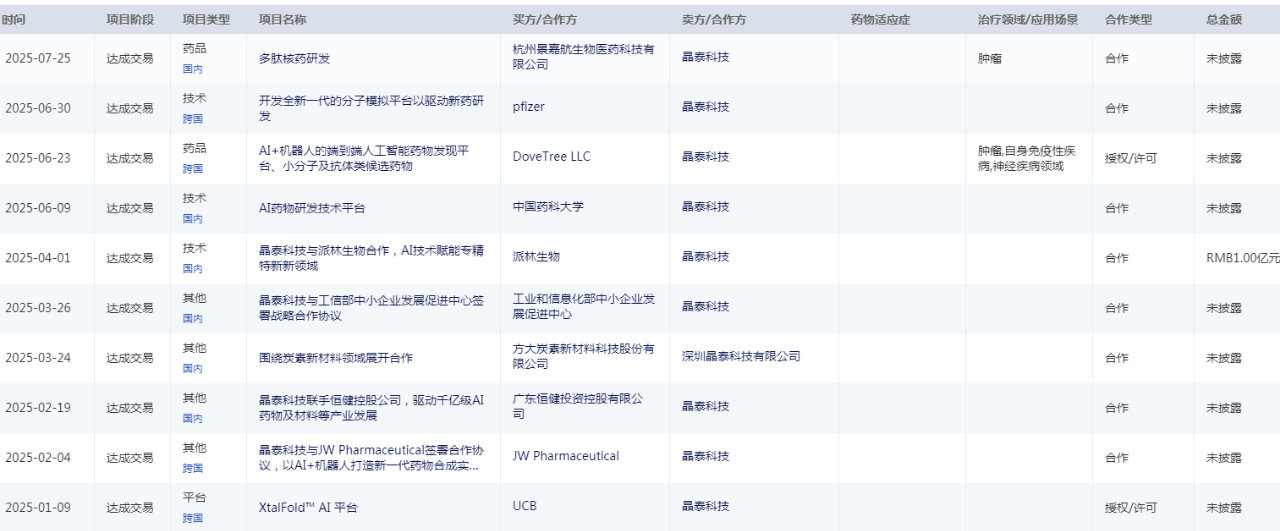Screen dimensions: 1280x531
Task: Select the date 2025-07-25
Action: [x=38, y=58]
